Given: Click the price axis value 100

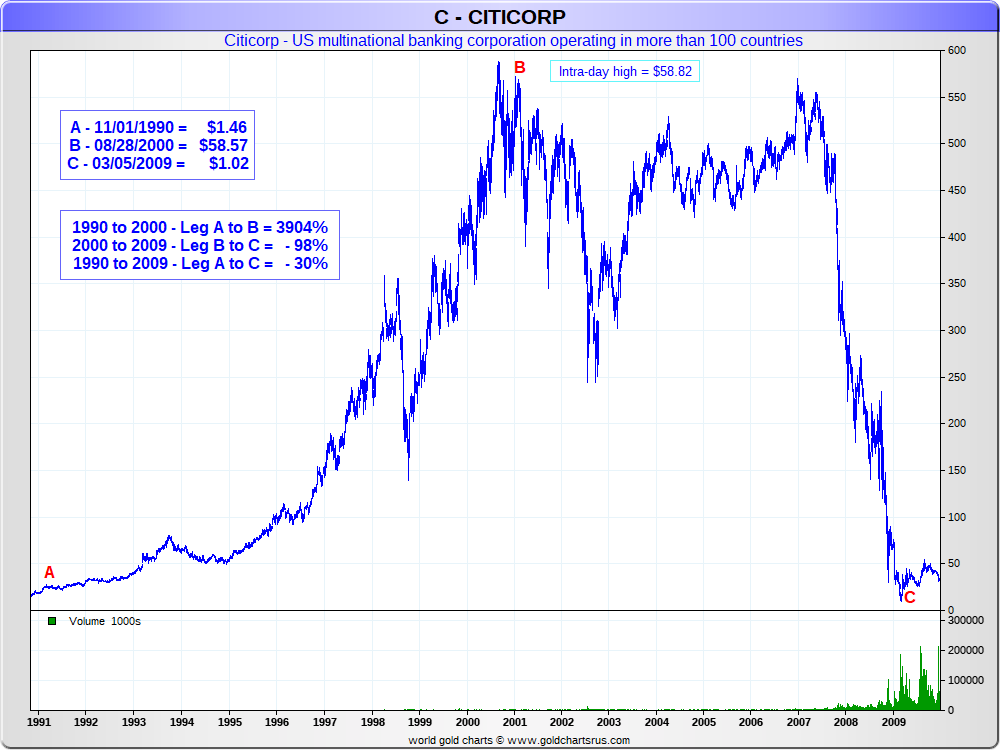Looking at the screenshot, I should [x=957, y=517].
